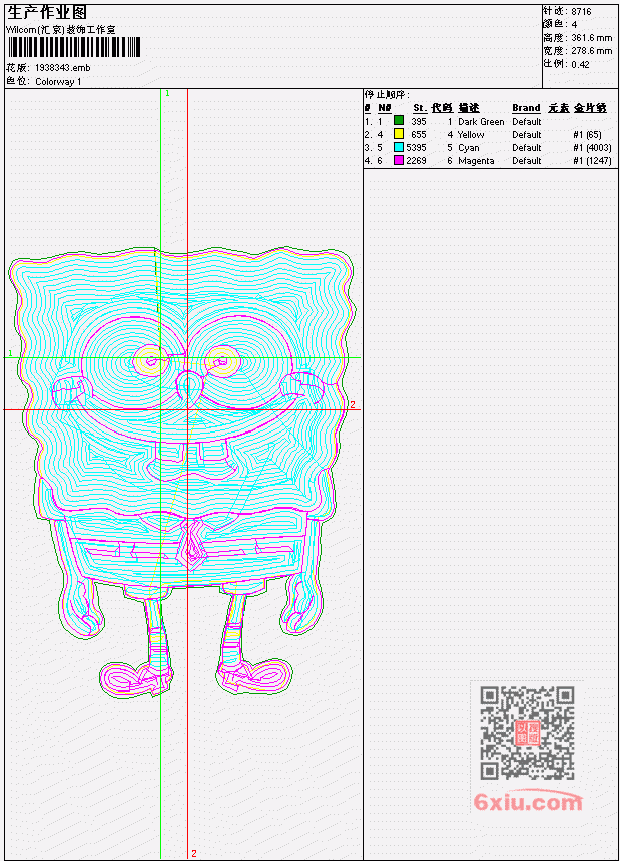Click the N# column header

[x=384, y=108]
